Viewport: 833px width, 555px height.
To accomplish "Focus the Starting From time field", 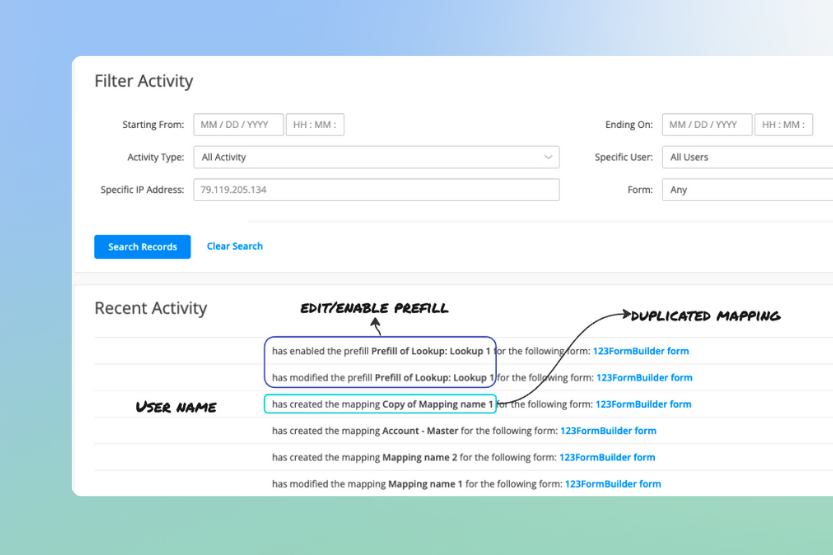I will (315, 125).
